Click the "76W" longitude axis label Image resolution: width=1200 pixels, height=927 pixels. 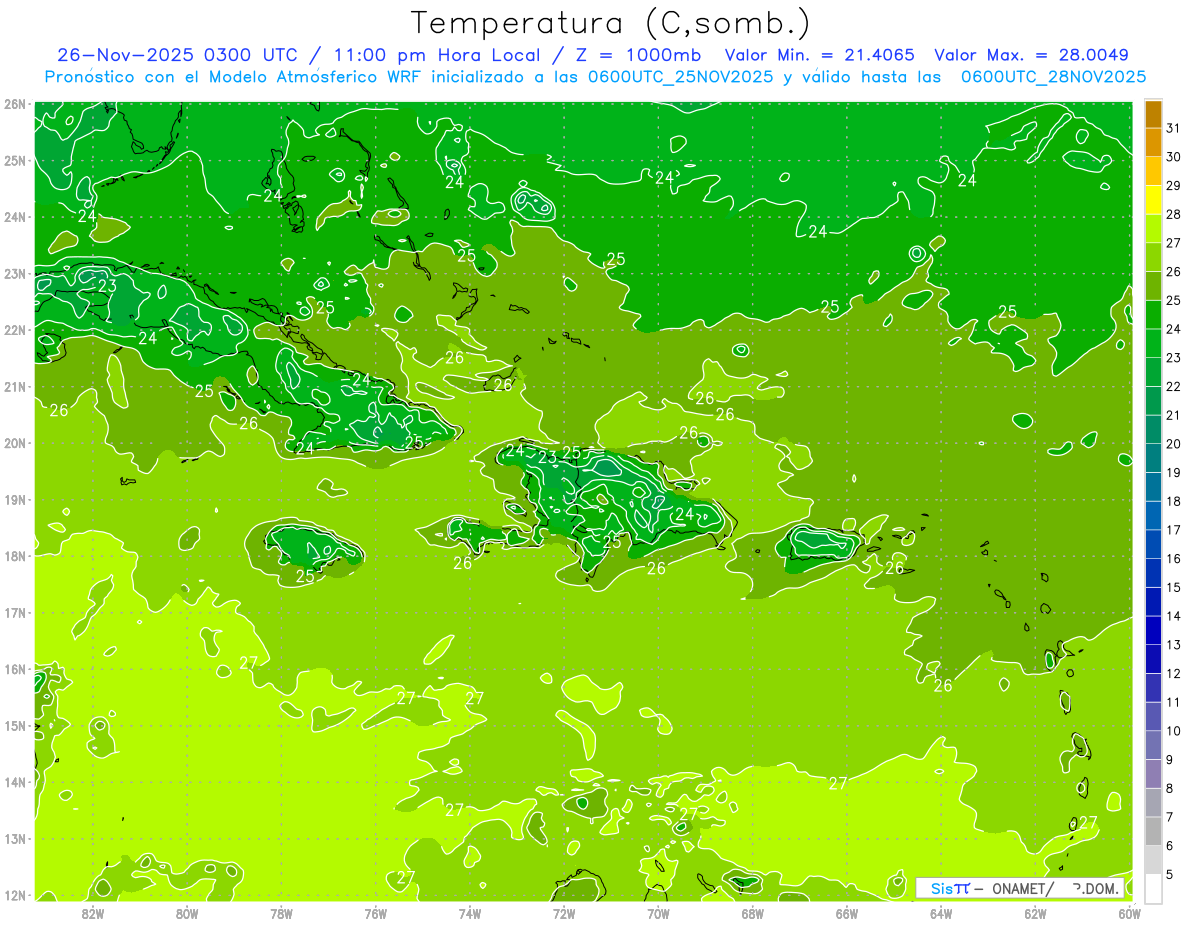pos(376,913)
